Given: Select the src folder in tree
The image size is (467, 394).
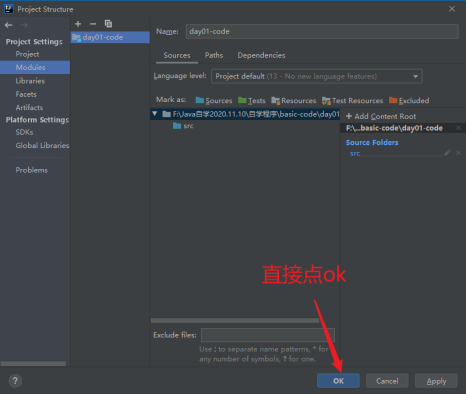Looking at the screenshot, I should (x=183, y=126).
